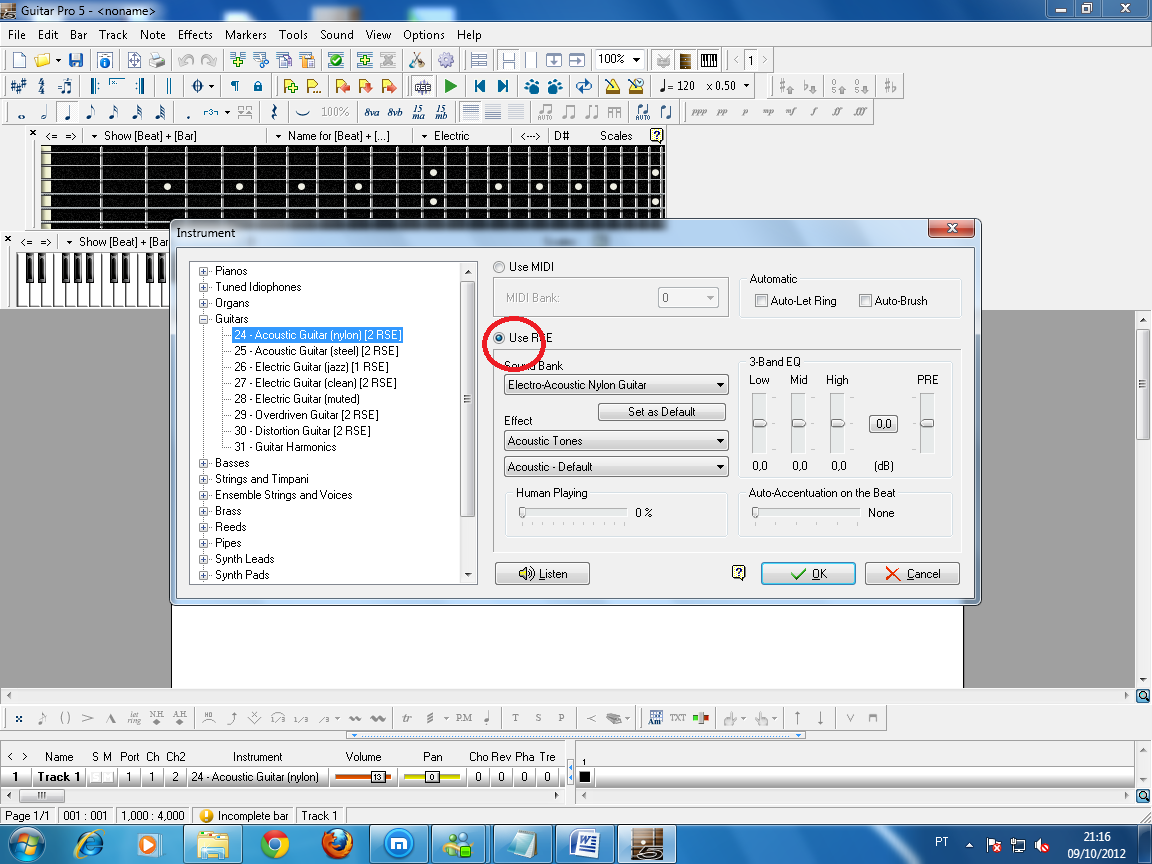Enable the Auto-Let Ring checkbox
Viewport: 1152px width, 864px height.
(762, 300)
